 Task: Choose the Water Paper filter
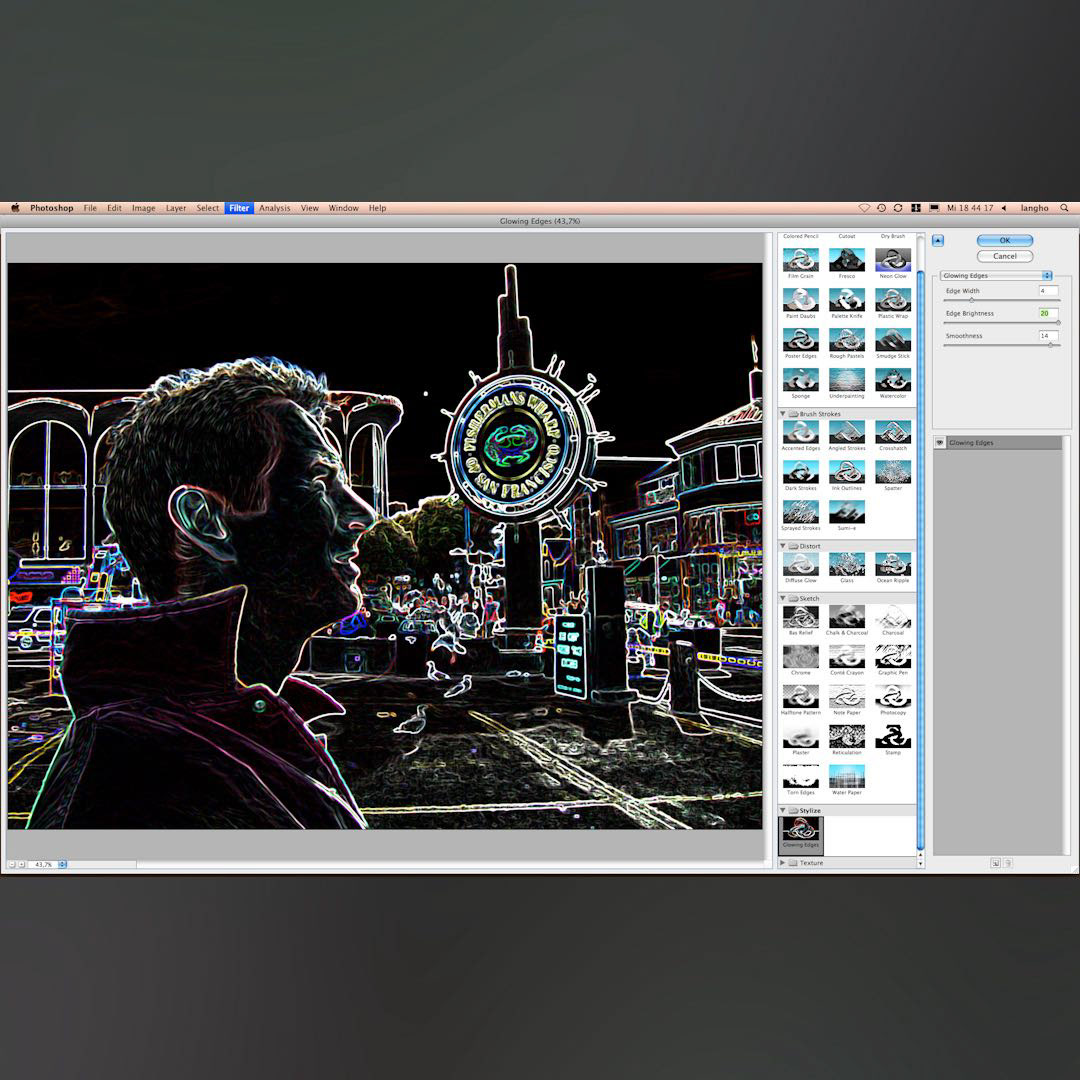click(847, 776)
